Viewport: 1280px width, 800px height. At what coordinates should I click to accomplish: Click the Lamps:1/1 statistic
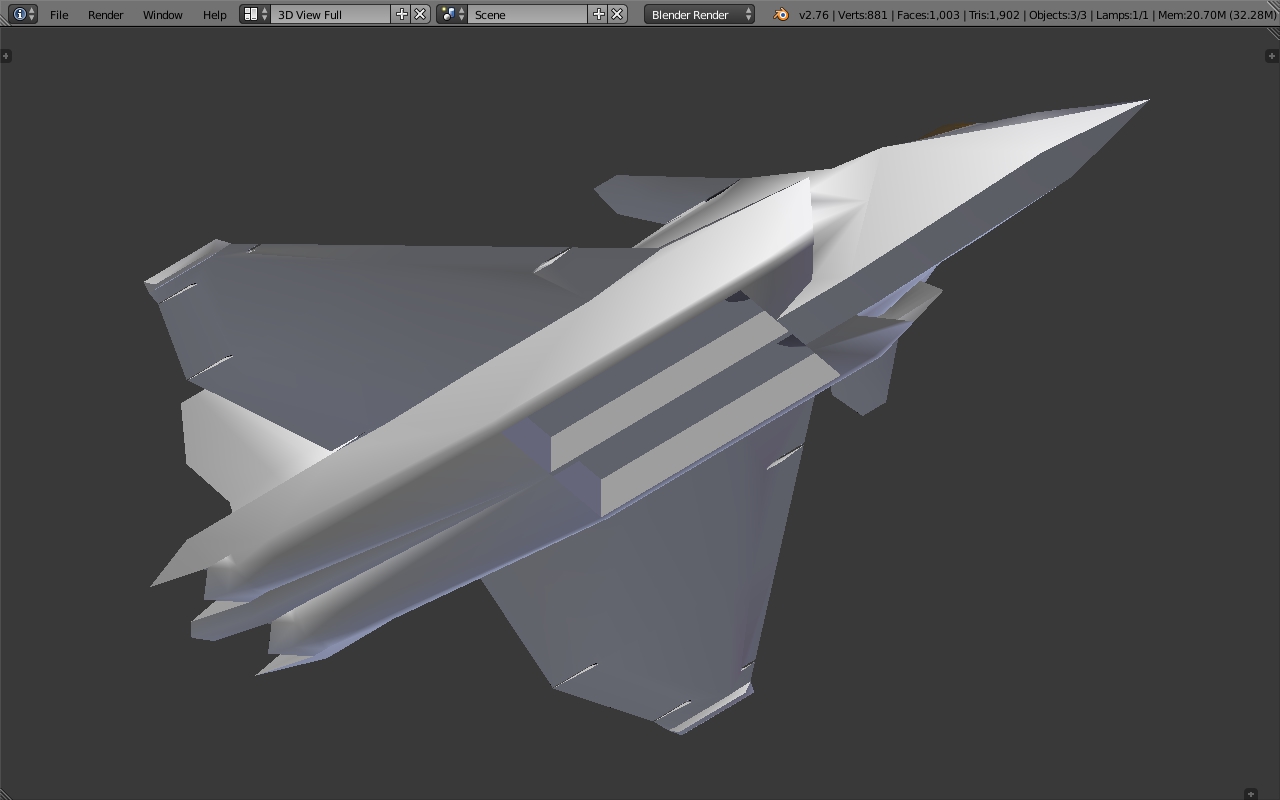pos(1122,15)
